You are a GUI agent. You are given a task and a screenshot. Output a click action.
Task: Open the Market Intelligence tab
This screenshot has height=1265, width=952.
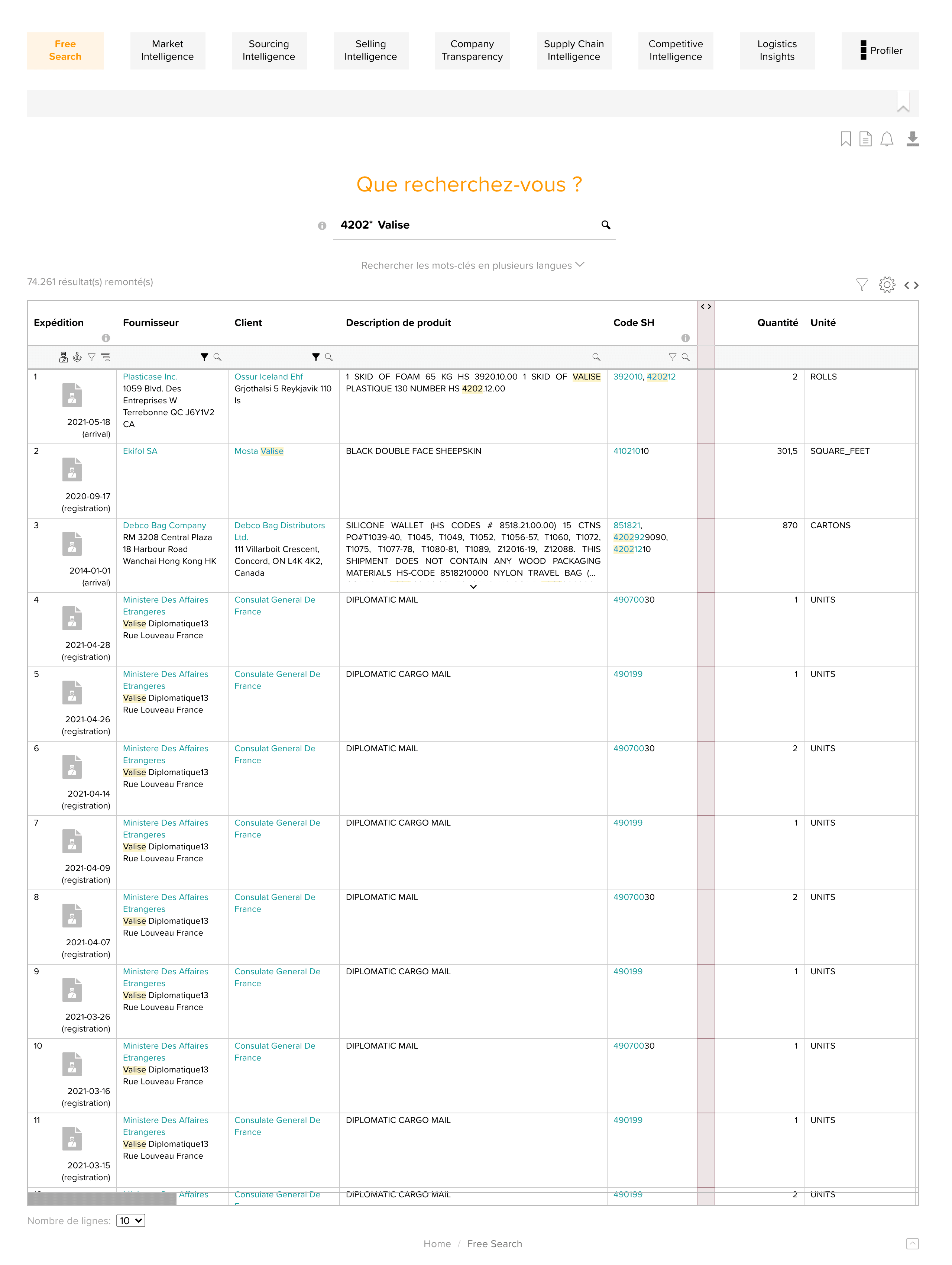pos(167,50)
